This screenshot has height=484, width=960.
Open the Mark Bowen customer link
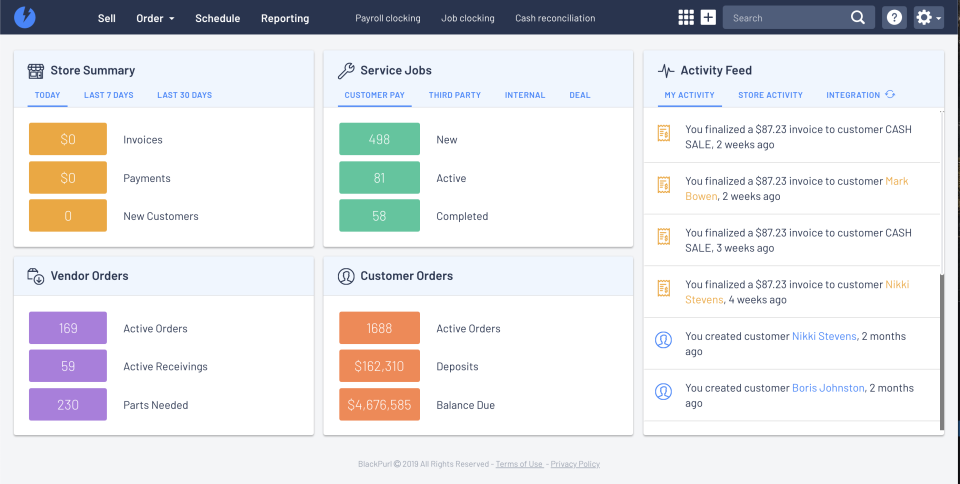(x=897, y=181)
